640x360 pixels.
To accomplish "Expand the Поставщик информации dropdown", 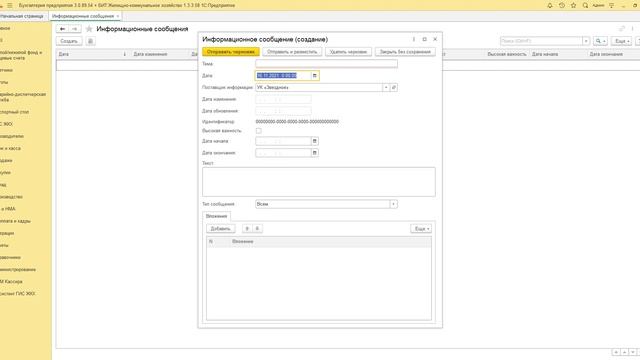I will coord(386,87).
